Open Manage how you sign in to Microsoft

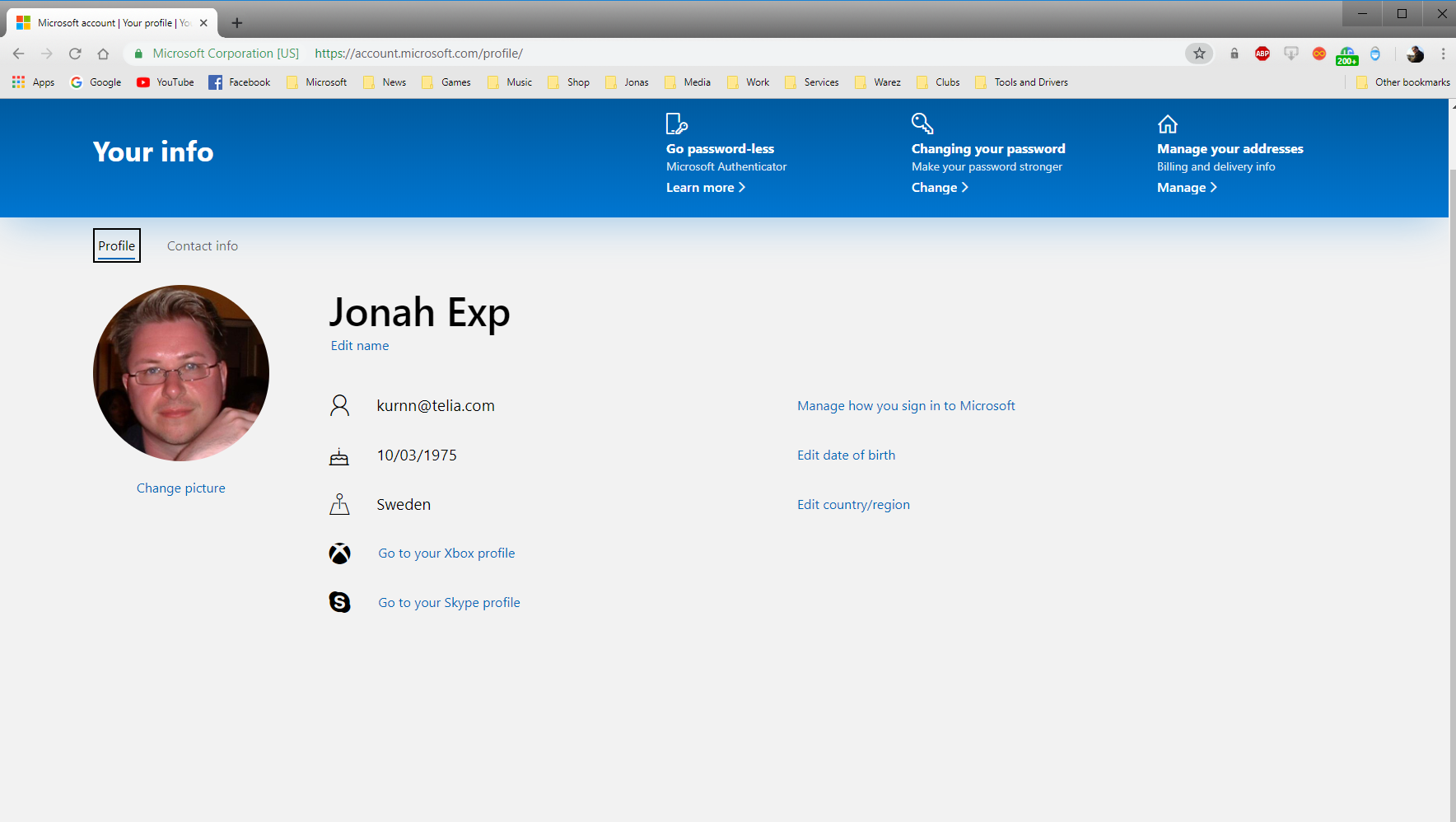[906, 406]
